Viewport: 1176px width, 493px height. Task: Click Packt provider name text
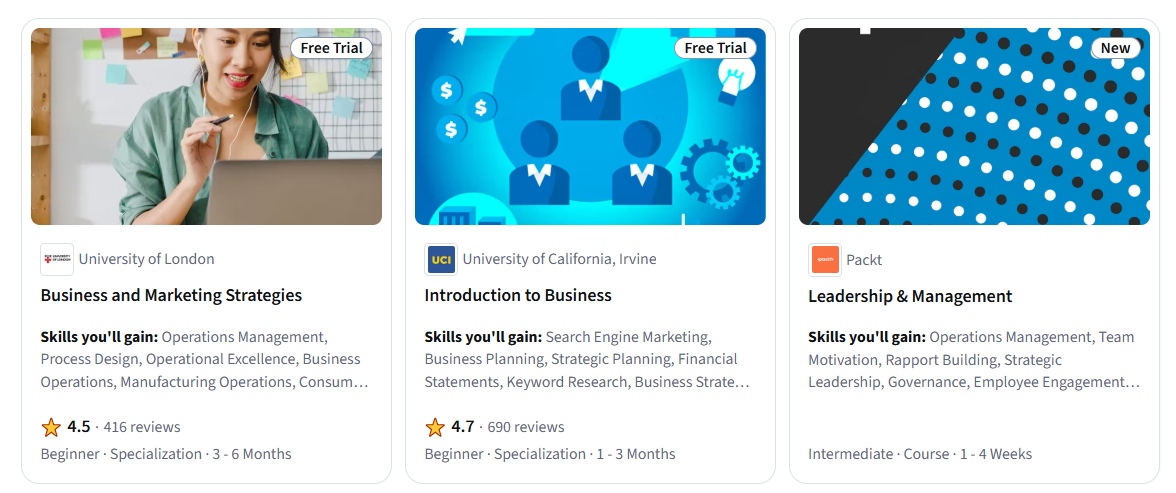(x=864, y=260)
